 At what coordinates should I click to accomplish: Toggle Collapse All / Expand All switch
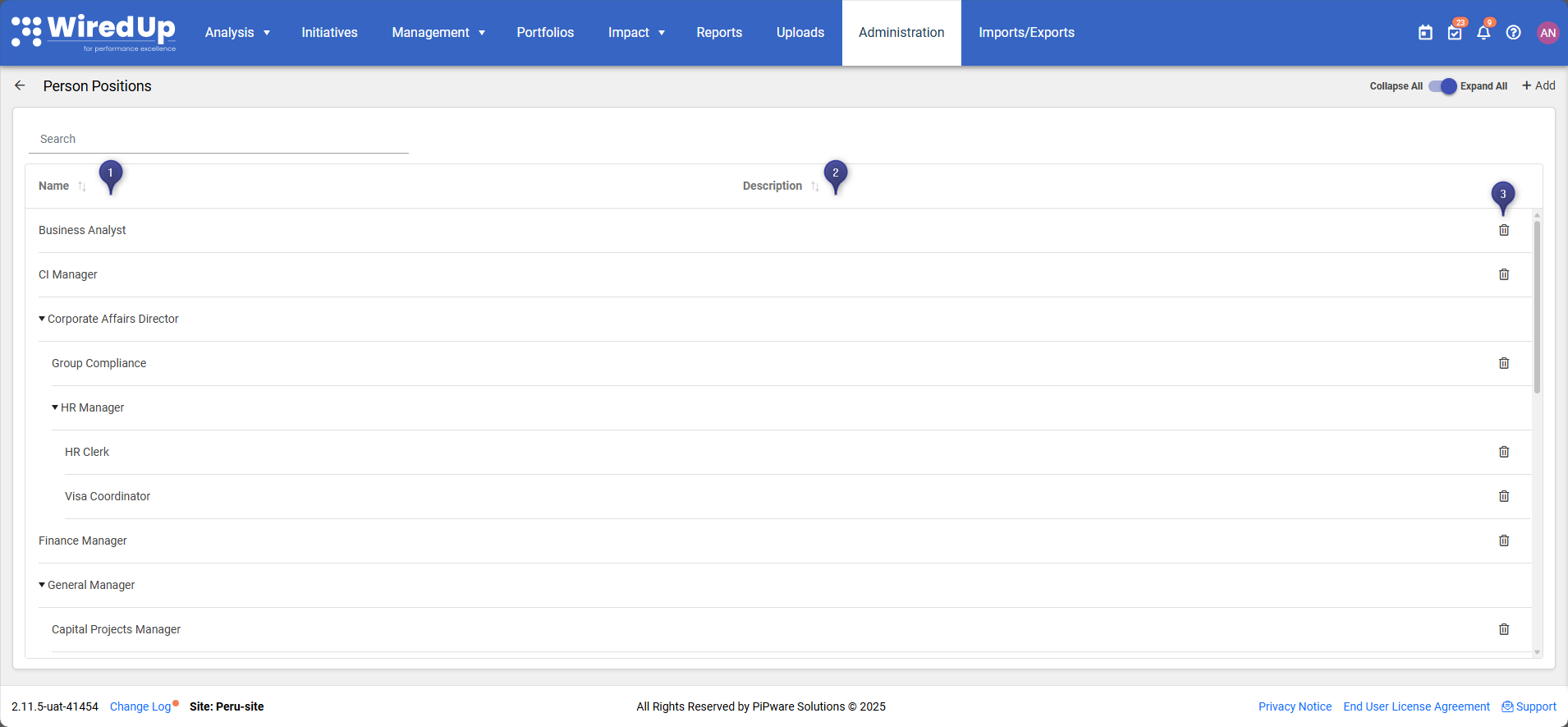tap(1442, 86)
